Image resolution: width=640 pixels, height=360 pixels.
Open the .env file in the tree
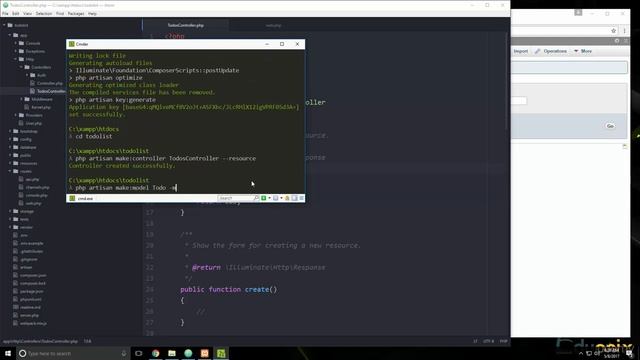click(24, 235)
